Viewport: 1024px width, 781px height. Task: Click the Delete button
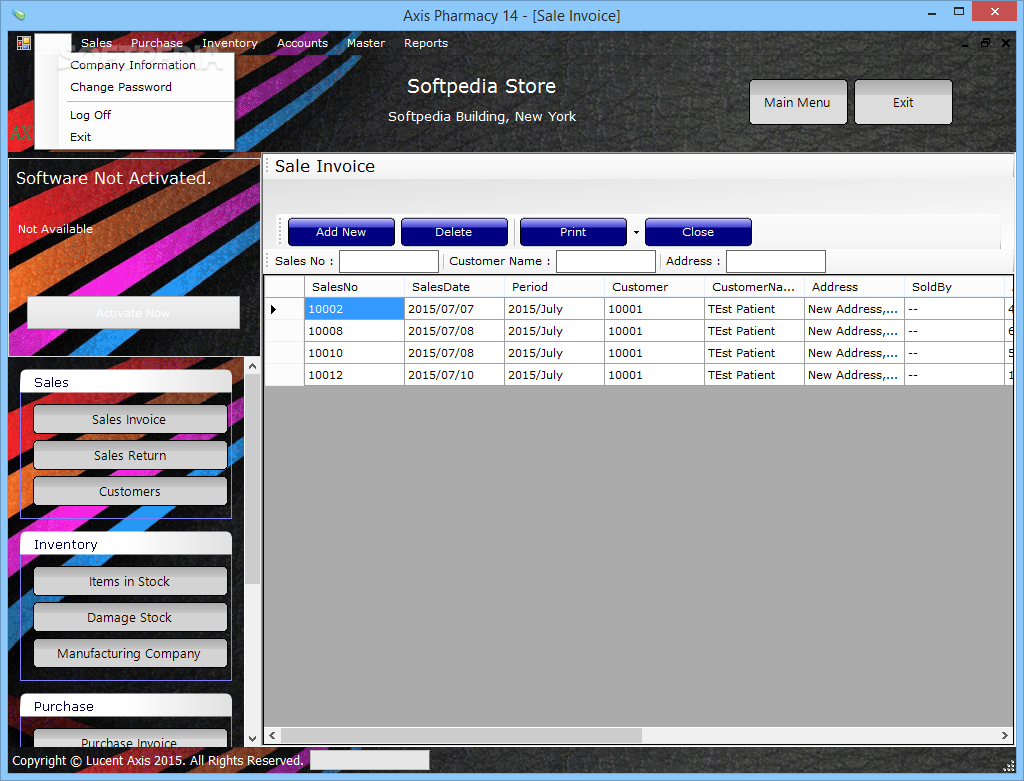(x=454, y=232)
